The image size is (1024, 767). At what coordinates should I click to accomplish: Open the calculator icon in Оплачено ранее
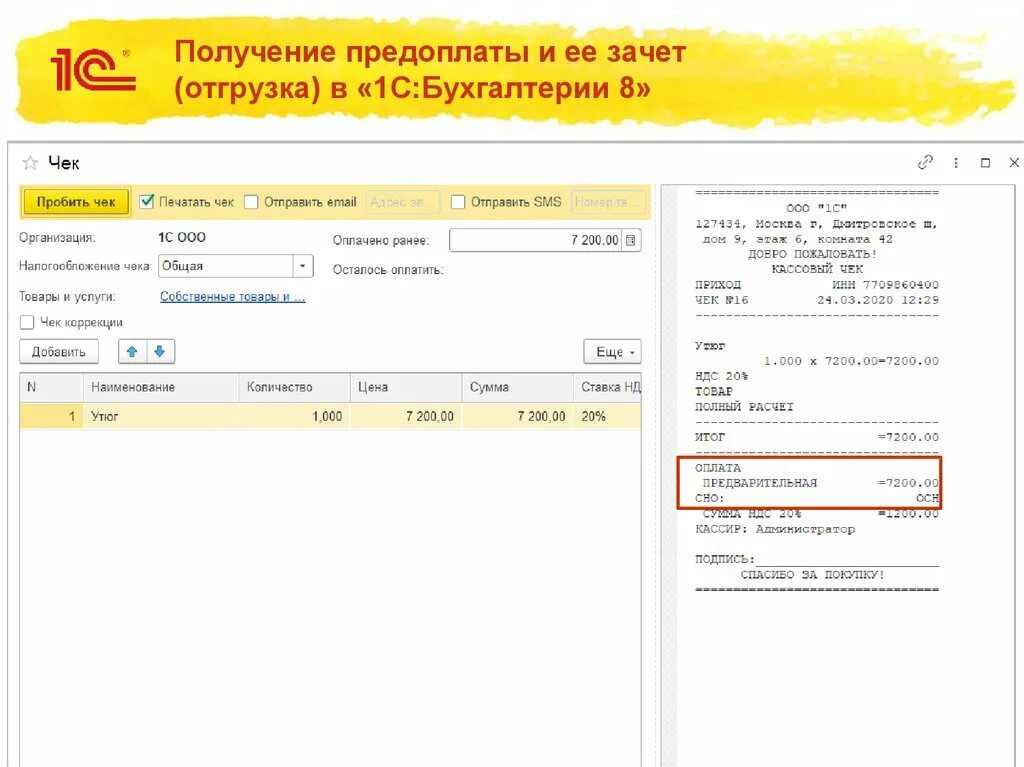pos(631,240)
